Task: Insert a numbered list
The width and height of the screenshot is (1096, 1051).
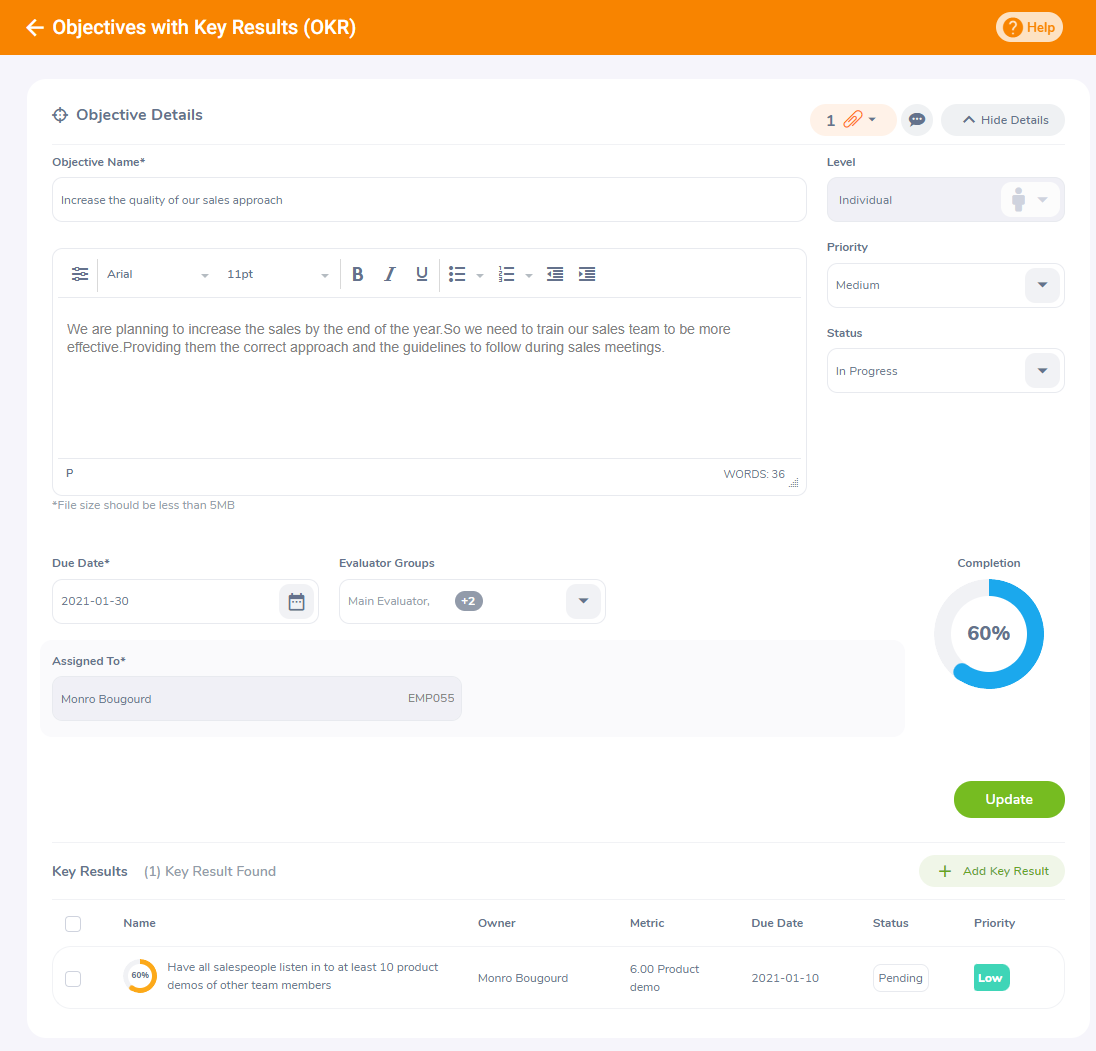Action: tap(506, 273)
